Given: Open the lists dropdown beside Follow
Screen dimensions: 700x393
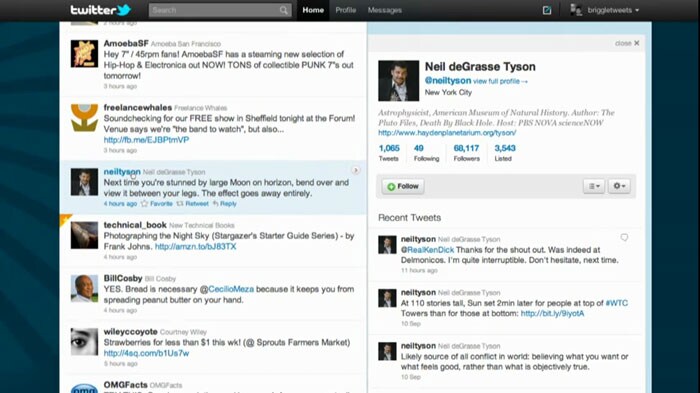Looking at the screenshot, I should 594,186.
